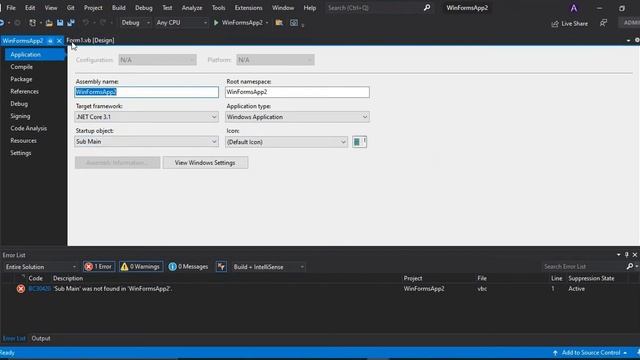
Task: Click the Live Share button label
Action: (575, 24)
